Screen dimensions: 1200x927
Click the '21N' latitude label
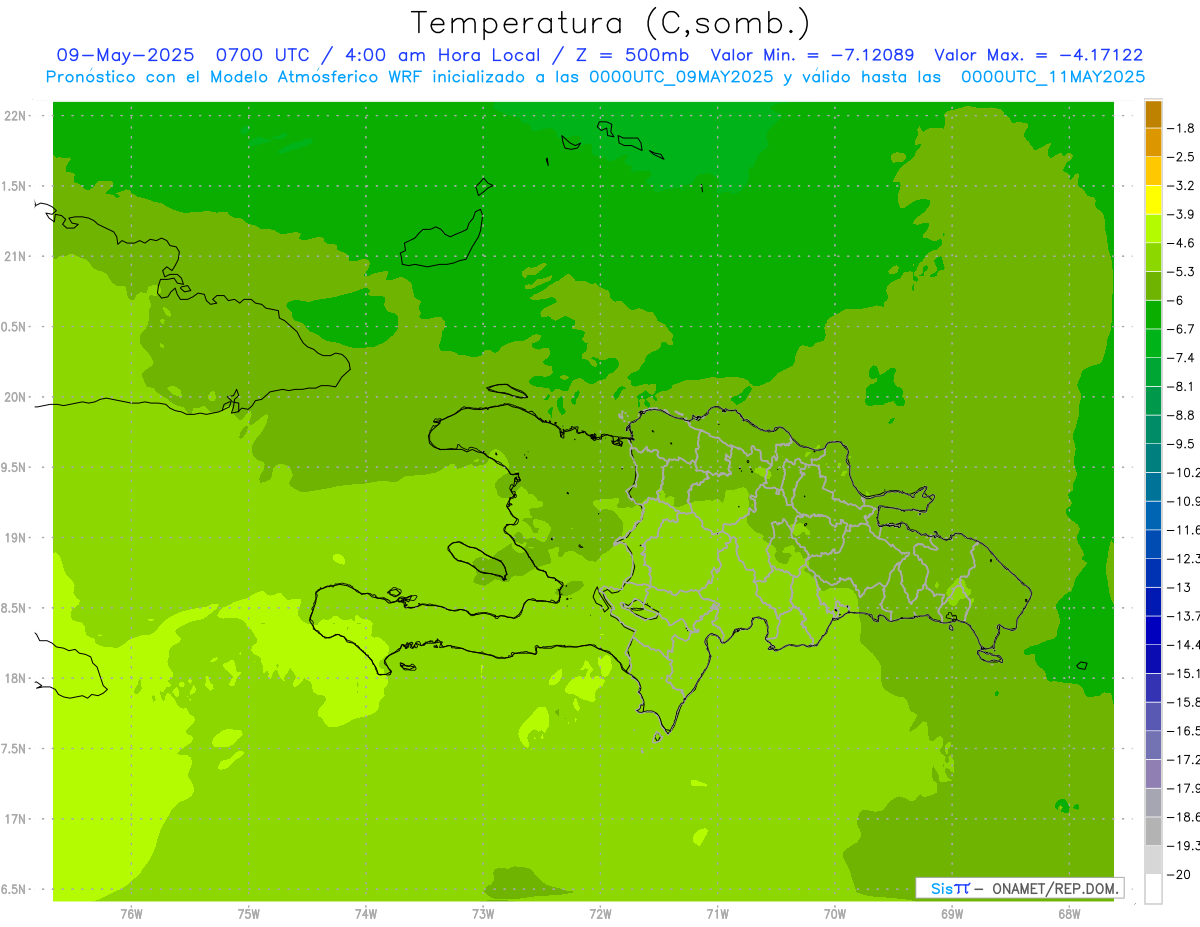[x=16, y=257]
